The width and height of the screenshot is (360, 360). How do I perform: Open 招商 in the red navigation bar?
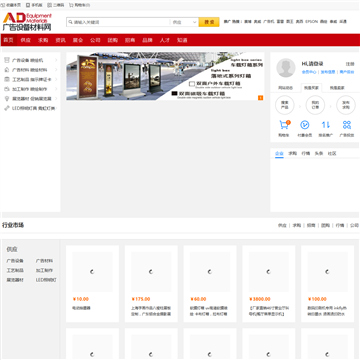(130, 40)
